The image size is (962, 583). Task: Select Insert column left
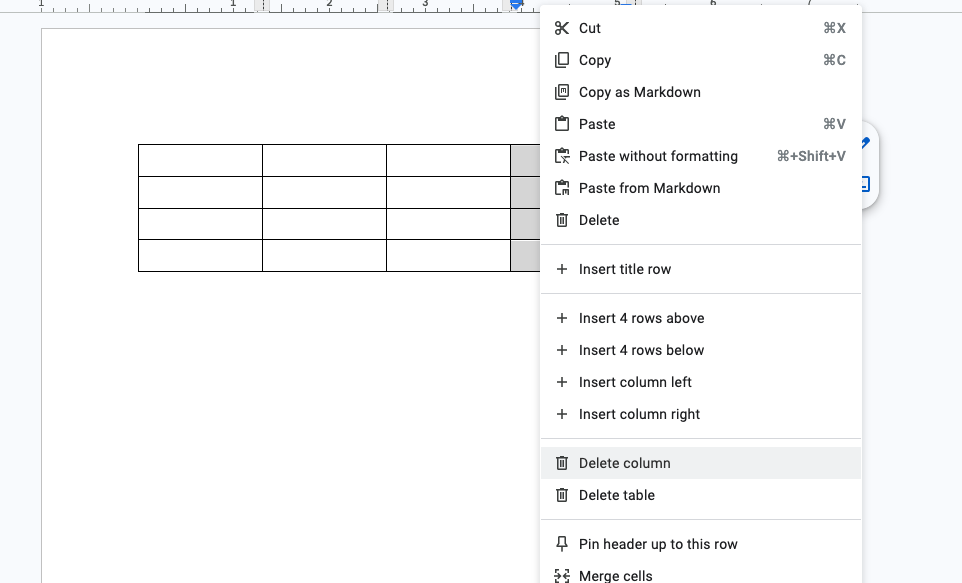[635, 382]
